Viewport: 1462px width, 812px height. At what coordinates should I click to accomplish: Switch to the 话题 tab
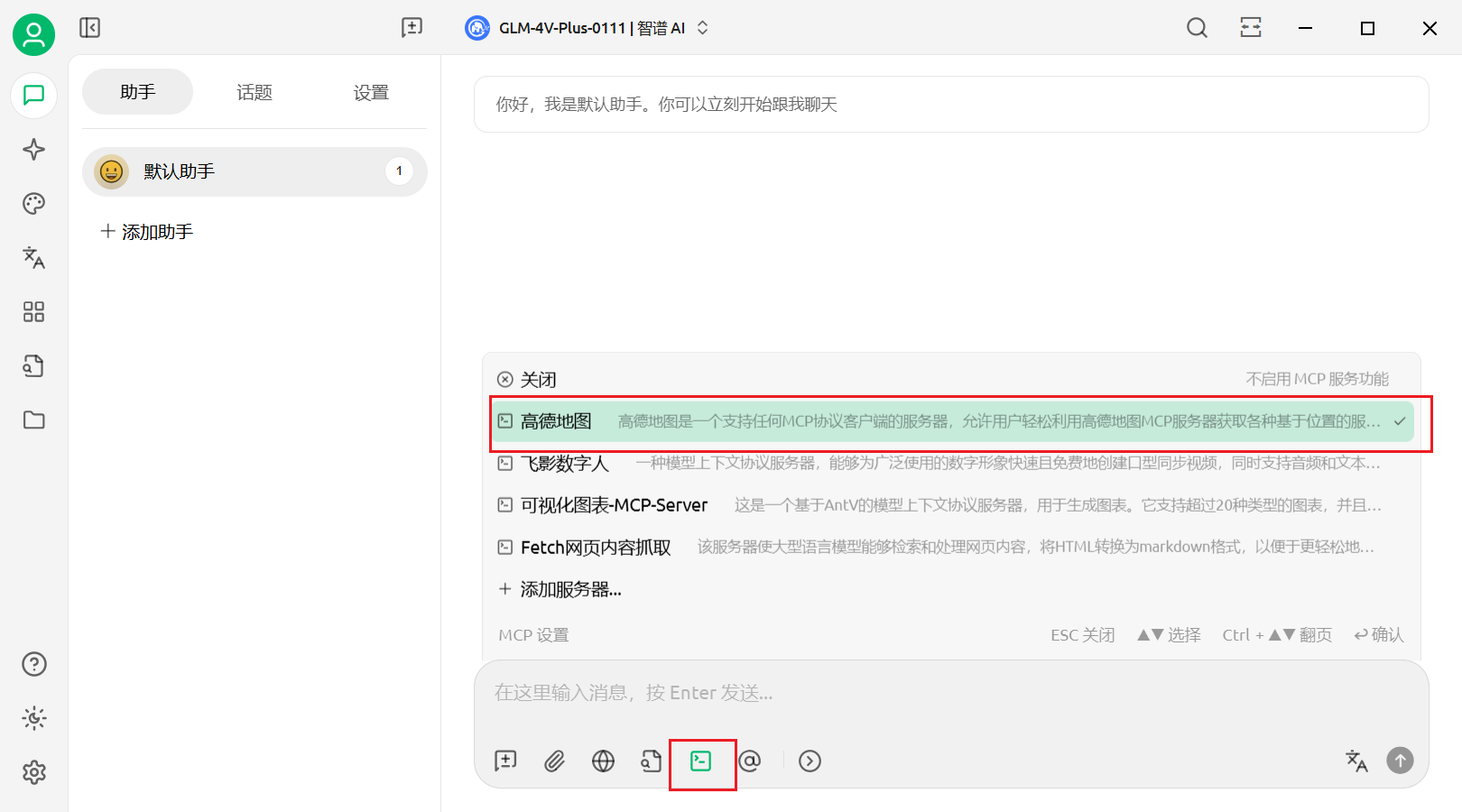point(254,92)
